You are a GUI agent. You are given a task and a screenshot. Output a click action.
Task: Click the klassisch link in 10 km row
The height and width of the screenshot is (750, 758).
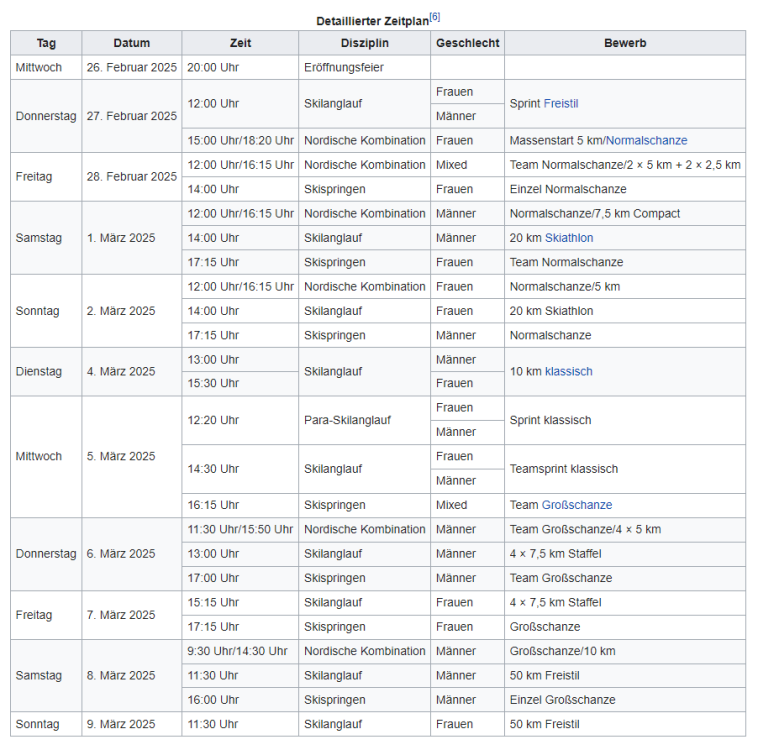pos(568,372)
